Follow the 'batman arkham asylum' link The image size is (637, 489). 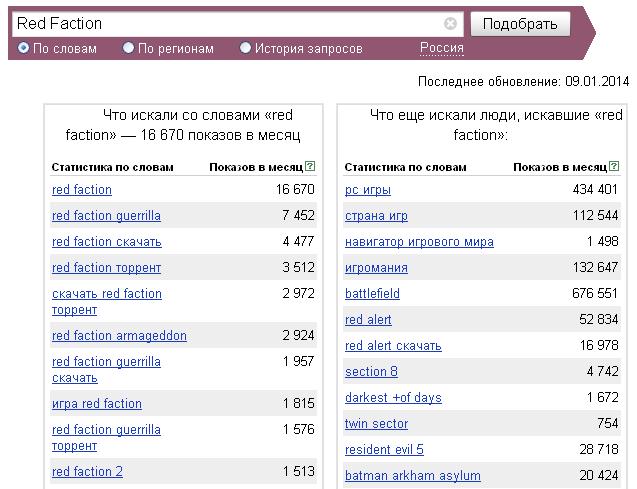413,476
